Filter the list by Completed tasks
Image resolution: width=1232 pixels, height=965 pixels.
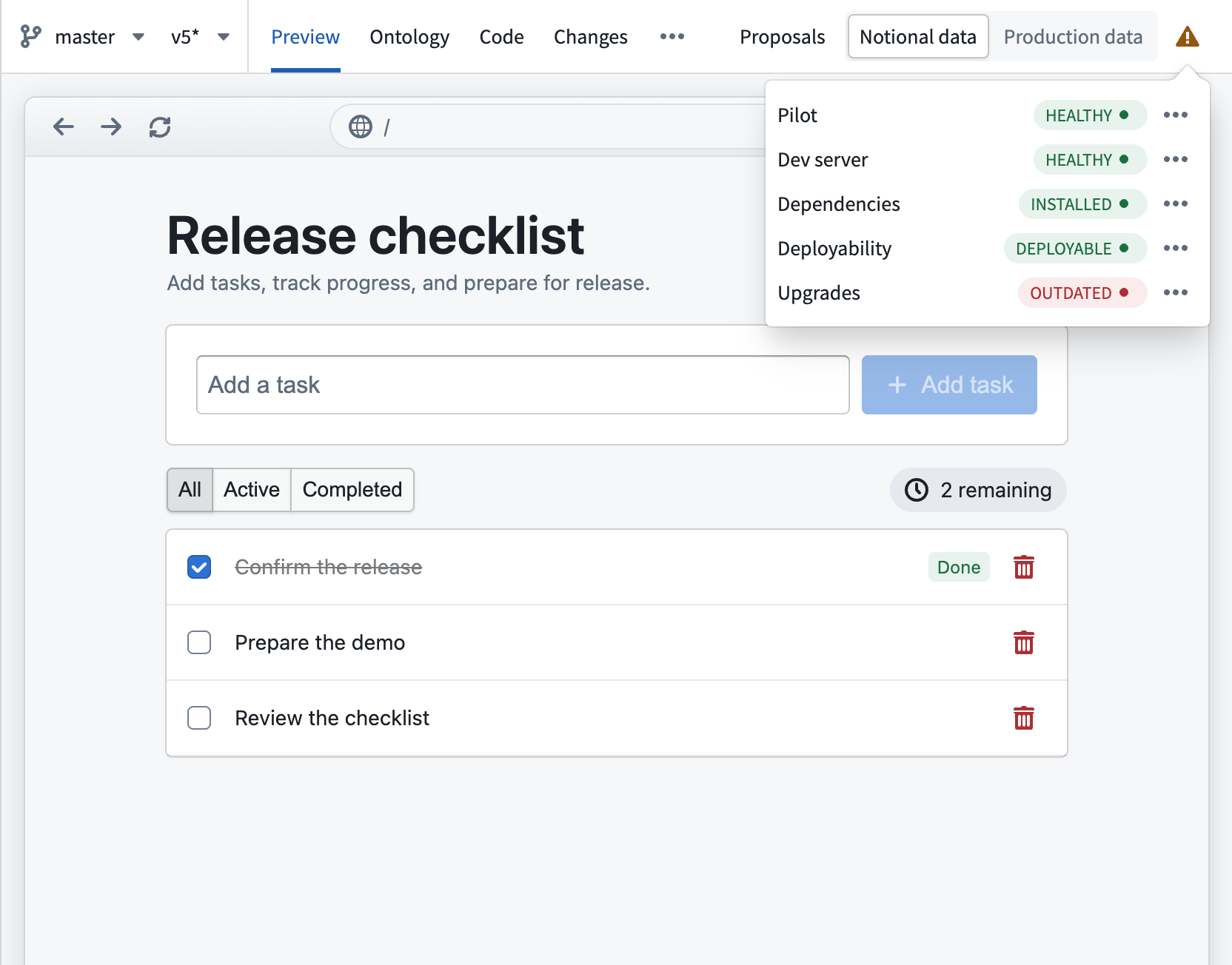point(352,490)
